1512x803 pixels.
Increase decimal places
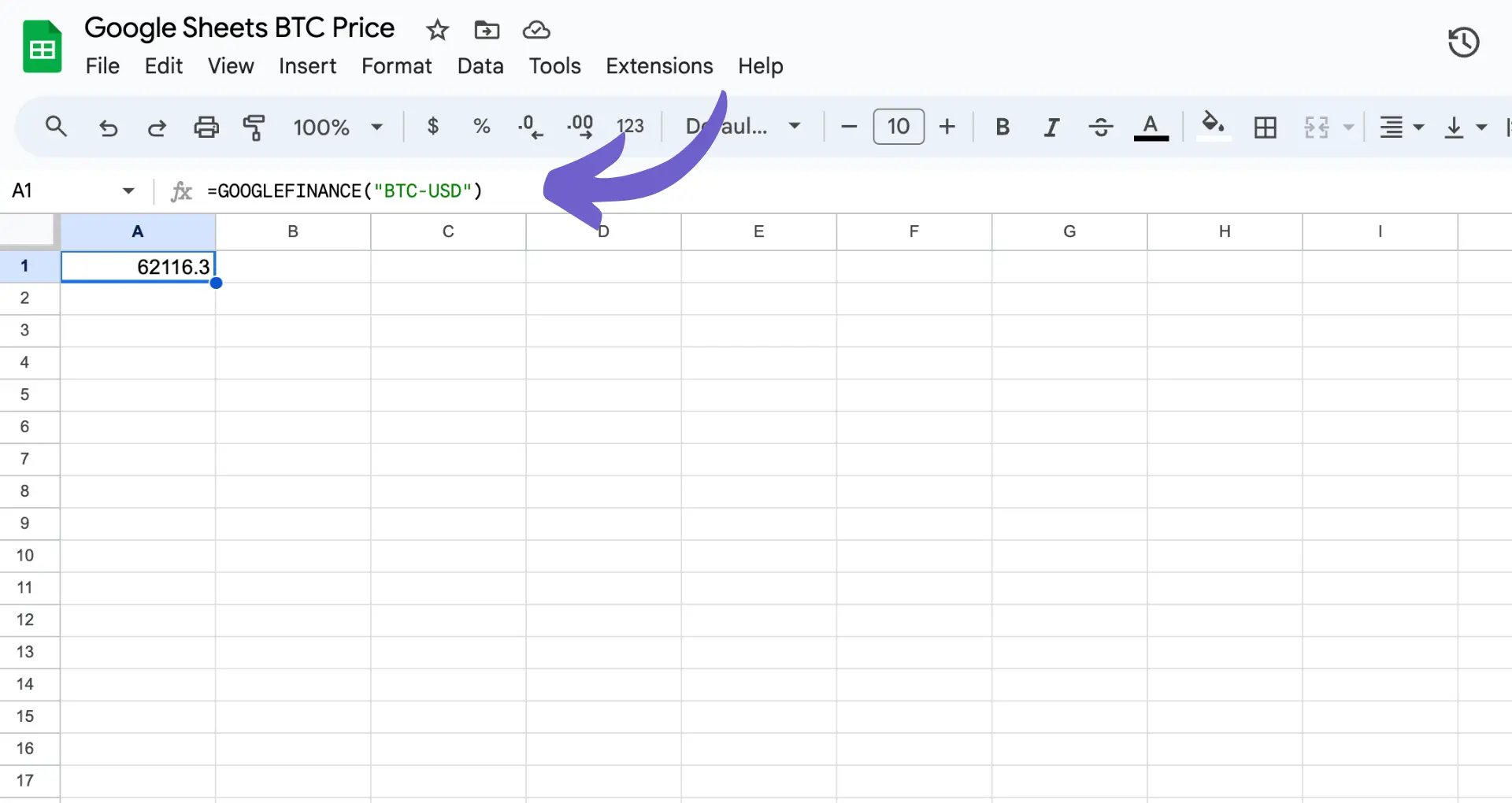pos(580,126)
